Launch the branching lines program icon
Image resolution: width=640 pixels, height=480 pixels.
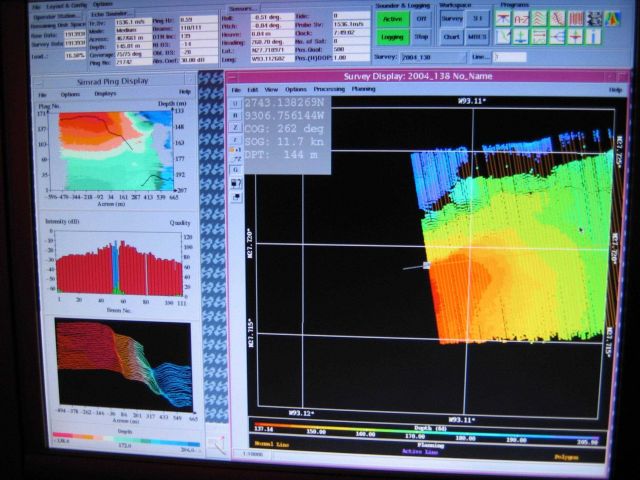(x=557, y=37)
